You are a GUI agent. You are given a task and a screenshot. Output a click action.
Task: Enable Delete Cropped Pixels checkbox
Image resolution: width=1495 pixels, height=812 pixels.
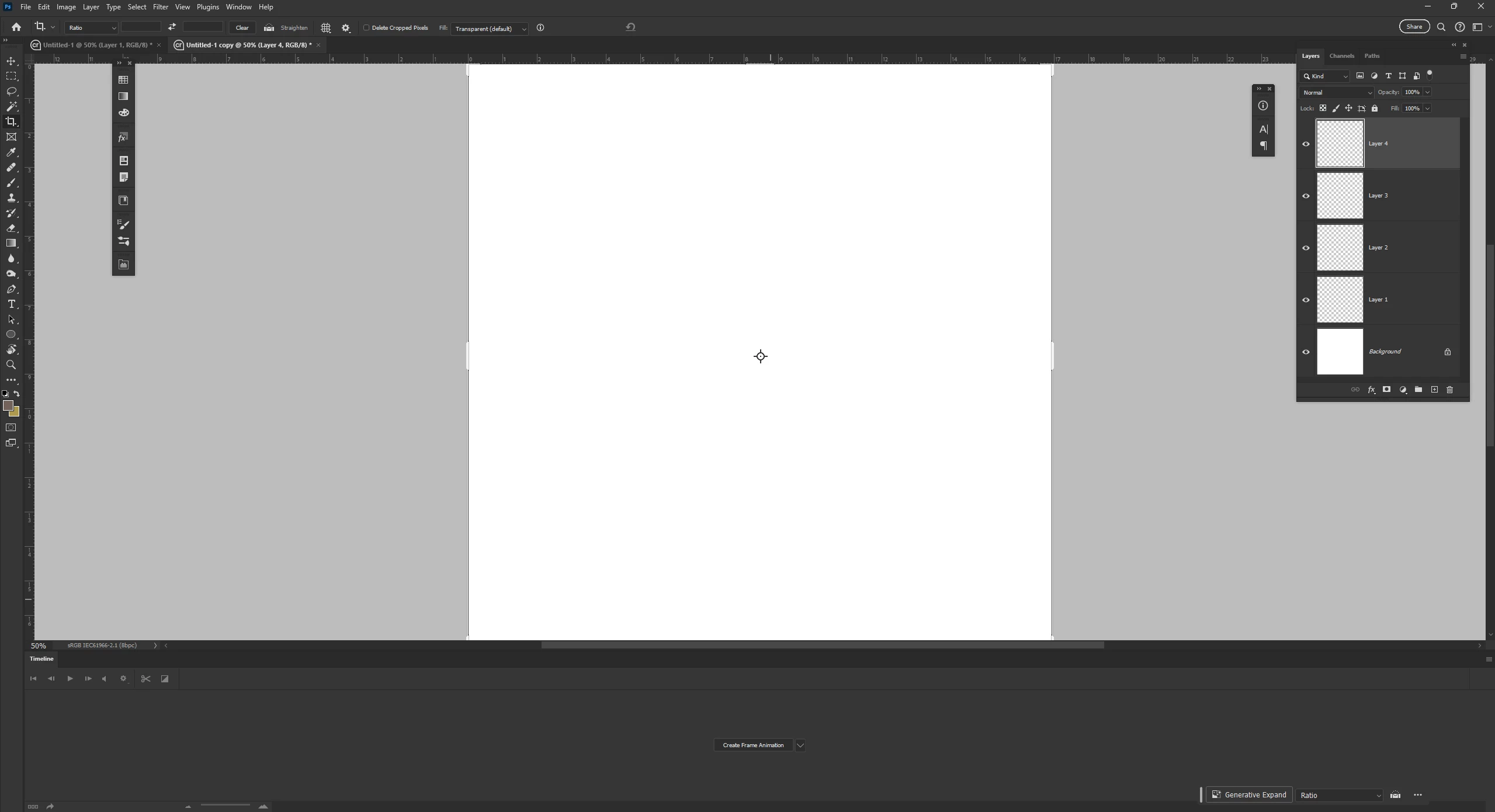(366, 27)
